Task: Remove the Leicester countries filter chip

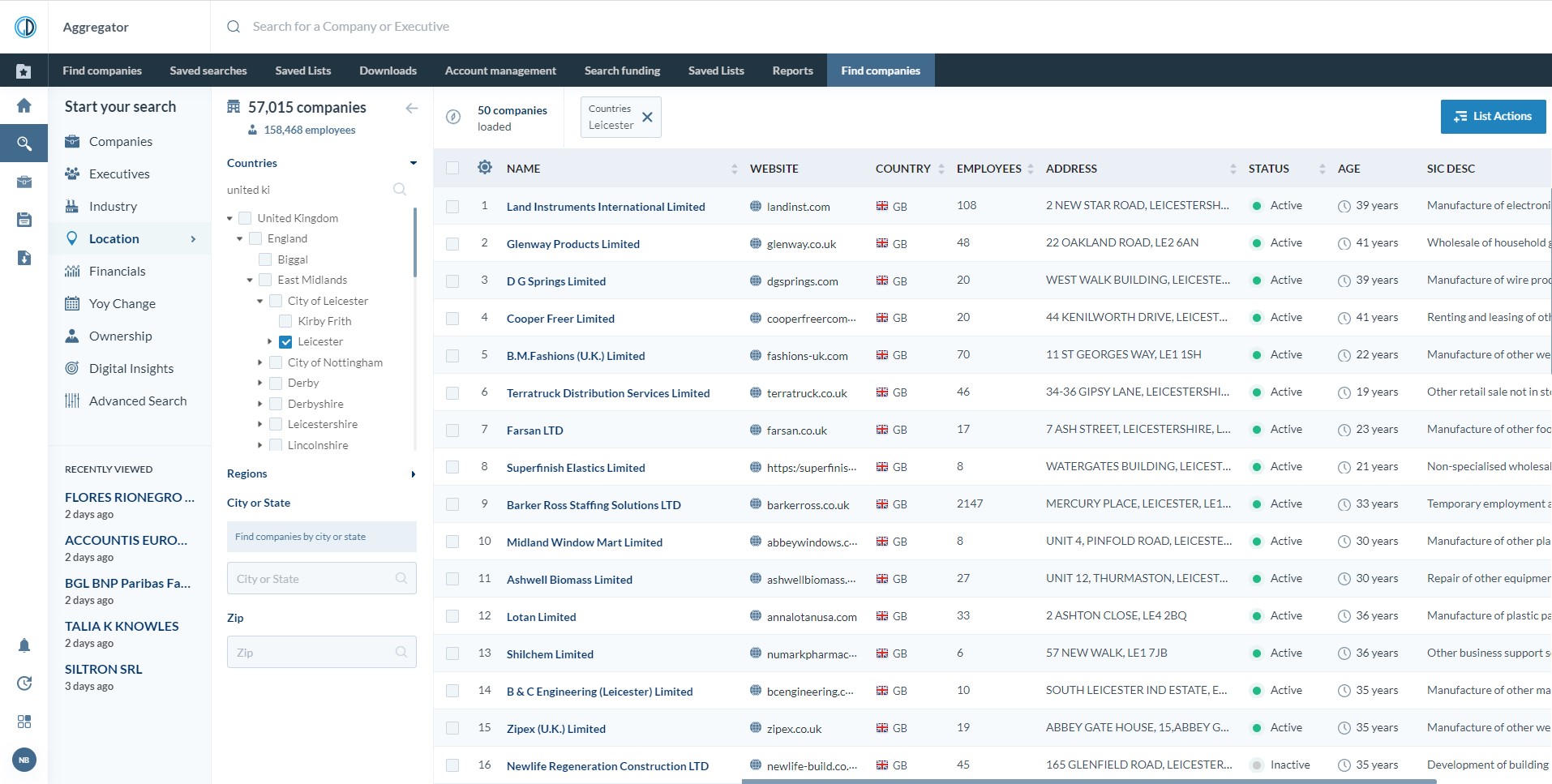Action: (647, 118)
